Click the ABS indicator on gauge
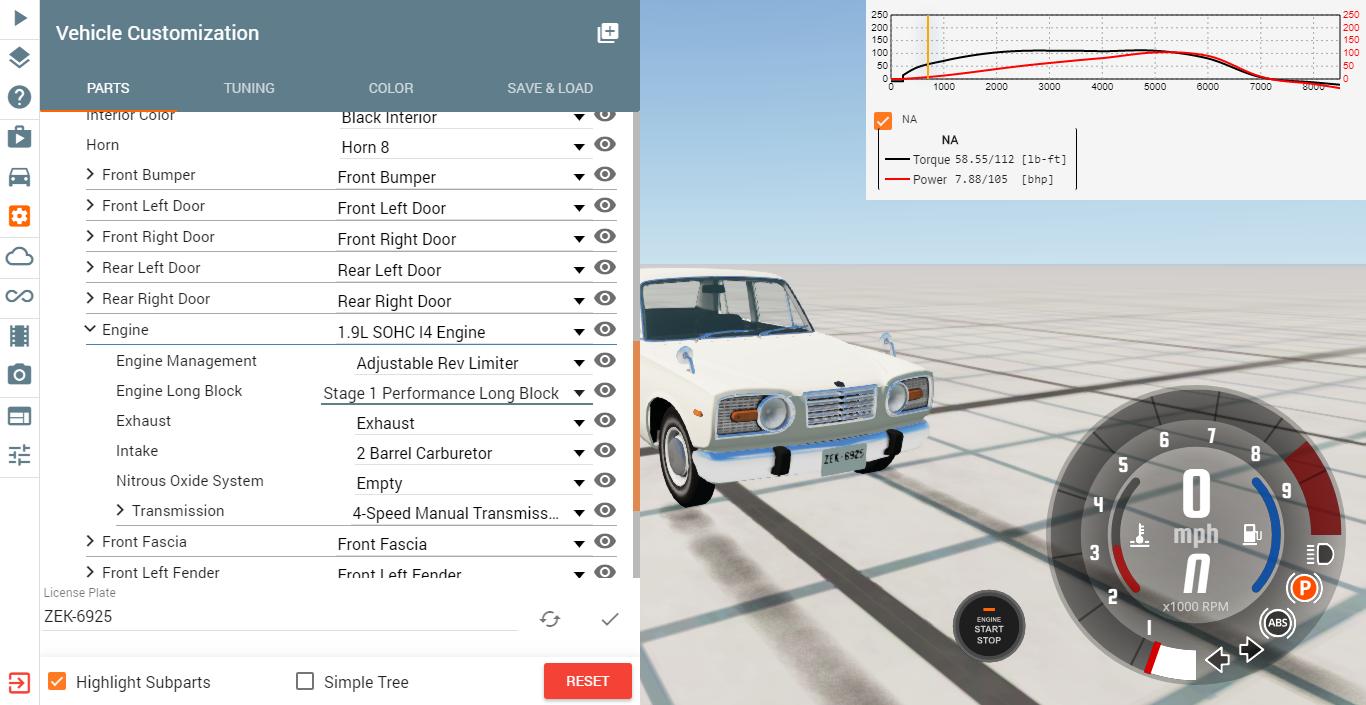Image resolution: width=1366 pixels, height=705 pixels. (x=1277, y=623)
